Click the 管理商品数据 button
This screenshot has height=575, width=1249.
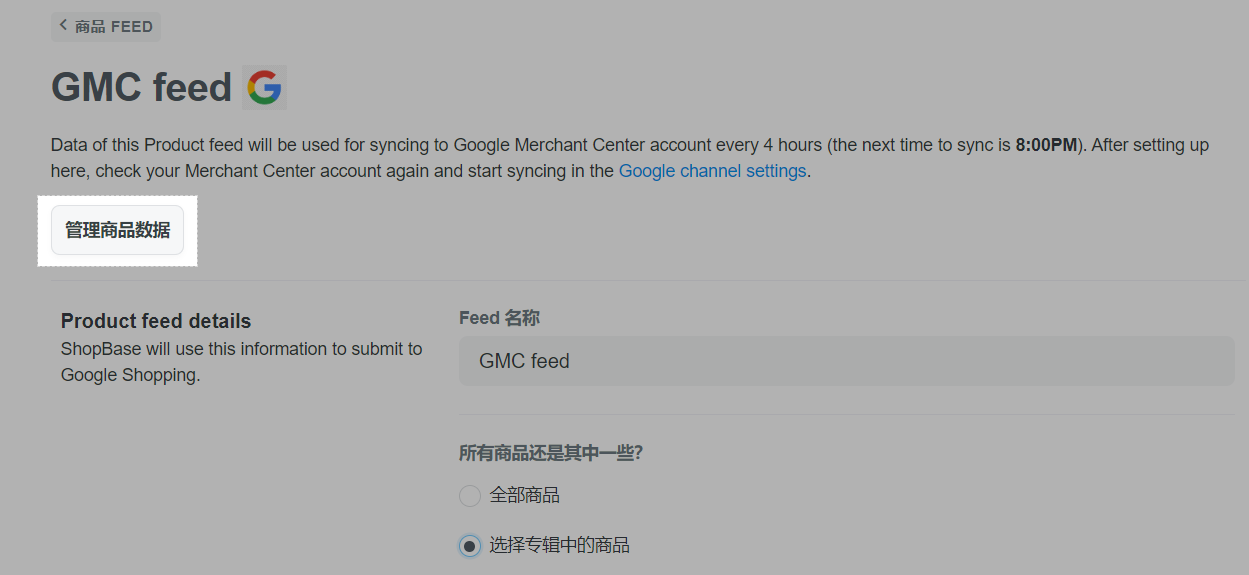pyautogui.click(x=118, y=231)
